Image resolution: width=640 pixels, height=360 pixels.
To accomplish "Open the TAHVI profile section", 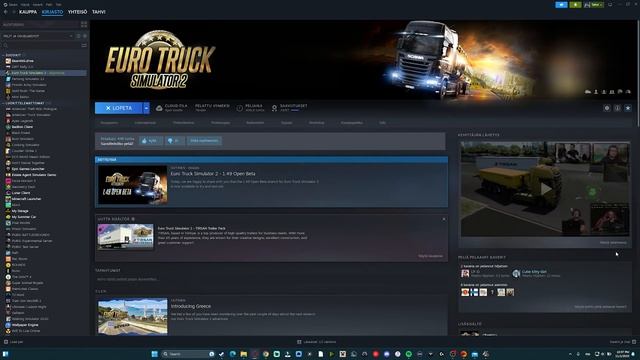I will click(x=99, y=12).
